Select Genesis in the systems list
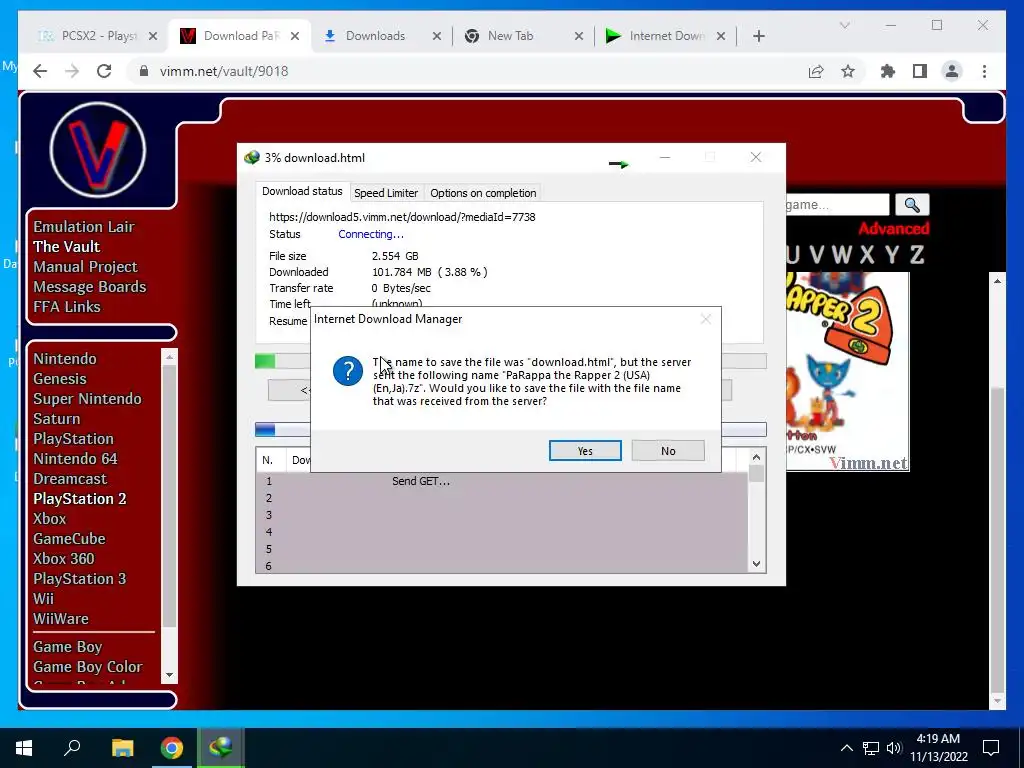This screenshot has width=1024, height=768. (59, 379)
